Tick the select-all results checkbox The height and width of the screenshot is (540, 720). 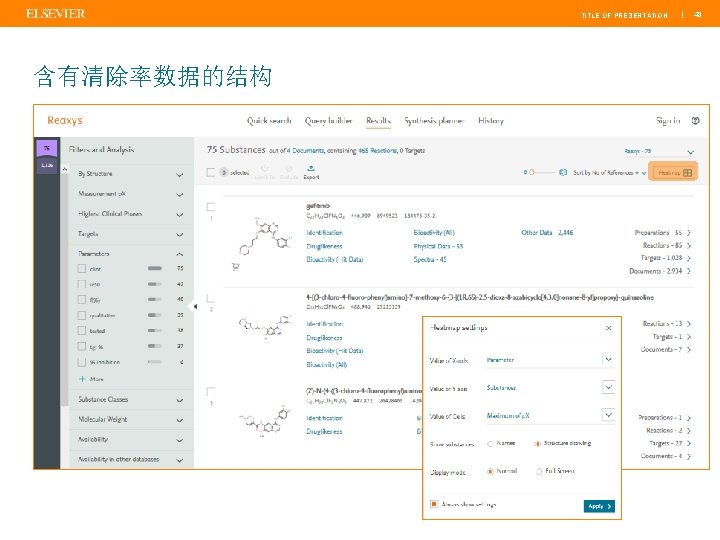point(211,172)
